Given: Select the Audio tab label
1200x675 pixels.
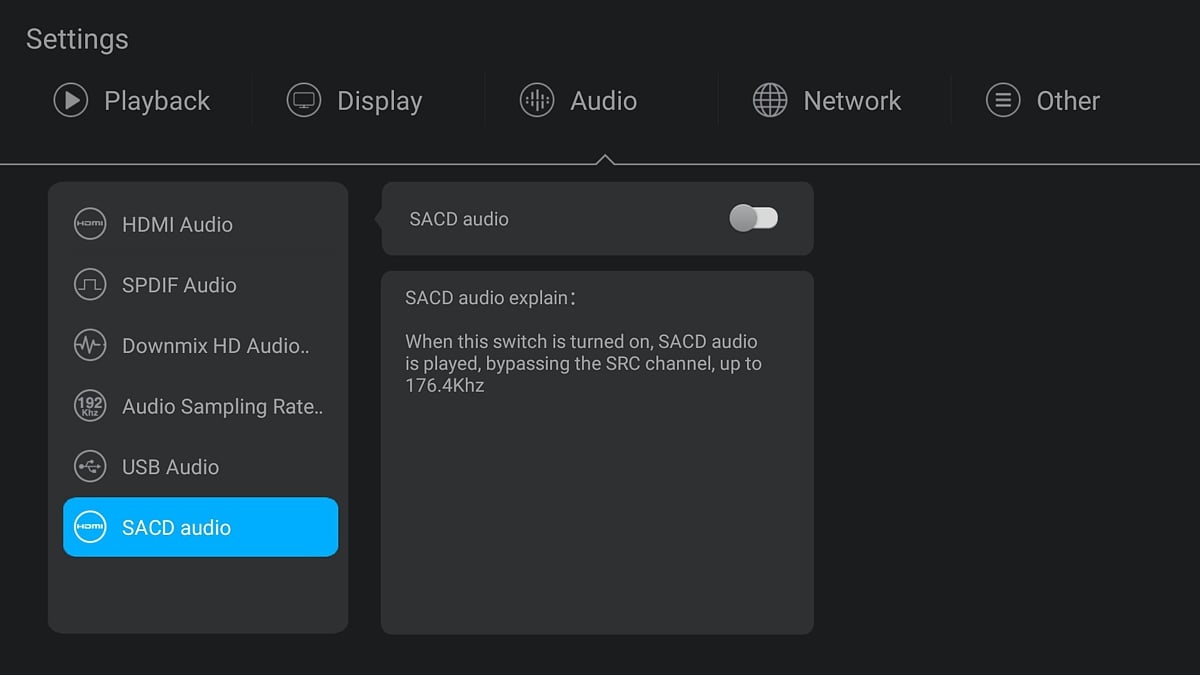Looking at the screenshot, I should click(x=603, y=101).
